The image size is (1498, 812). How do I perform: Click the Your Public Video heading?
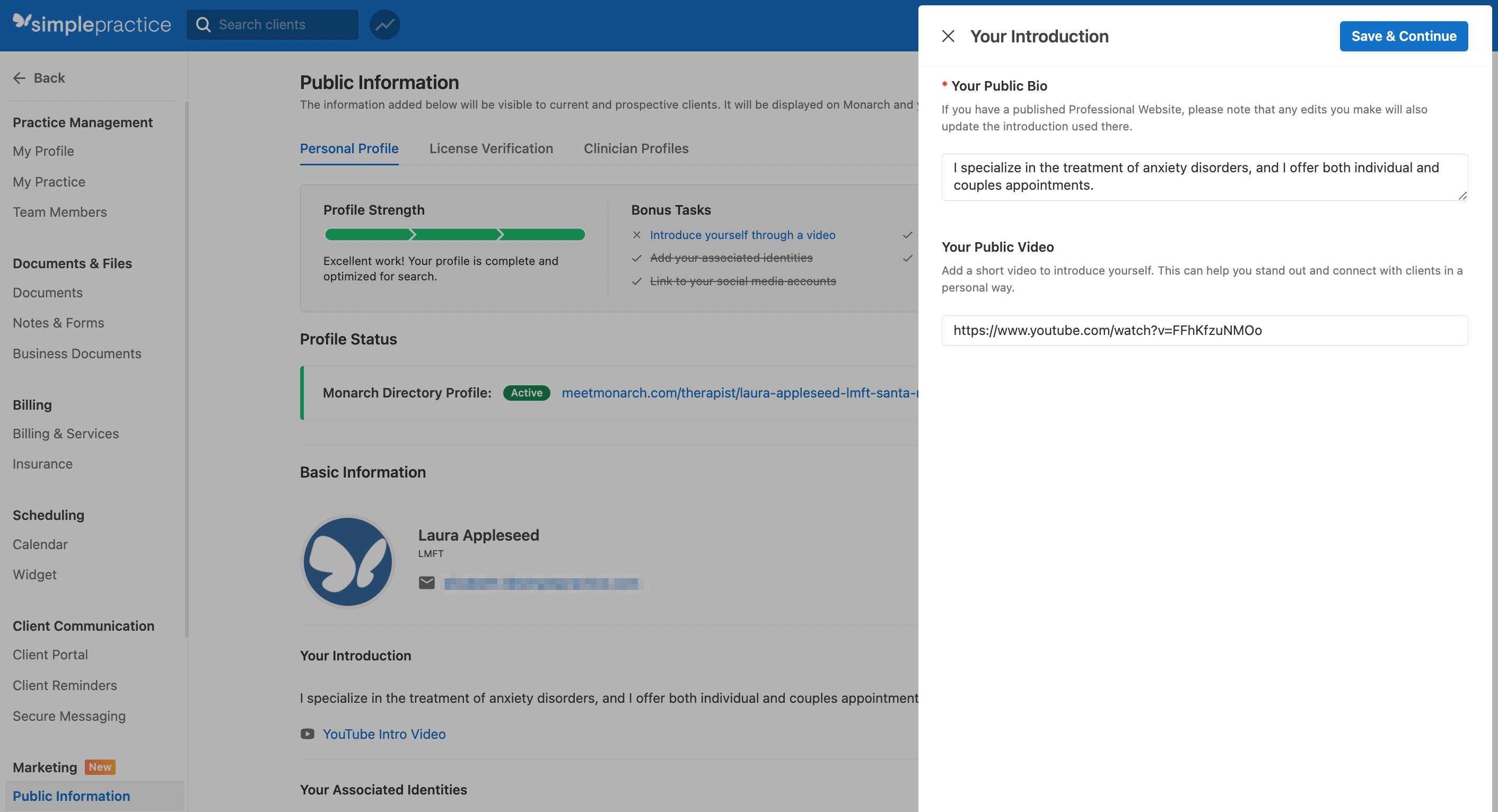(x=997, y=247)
